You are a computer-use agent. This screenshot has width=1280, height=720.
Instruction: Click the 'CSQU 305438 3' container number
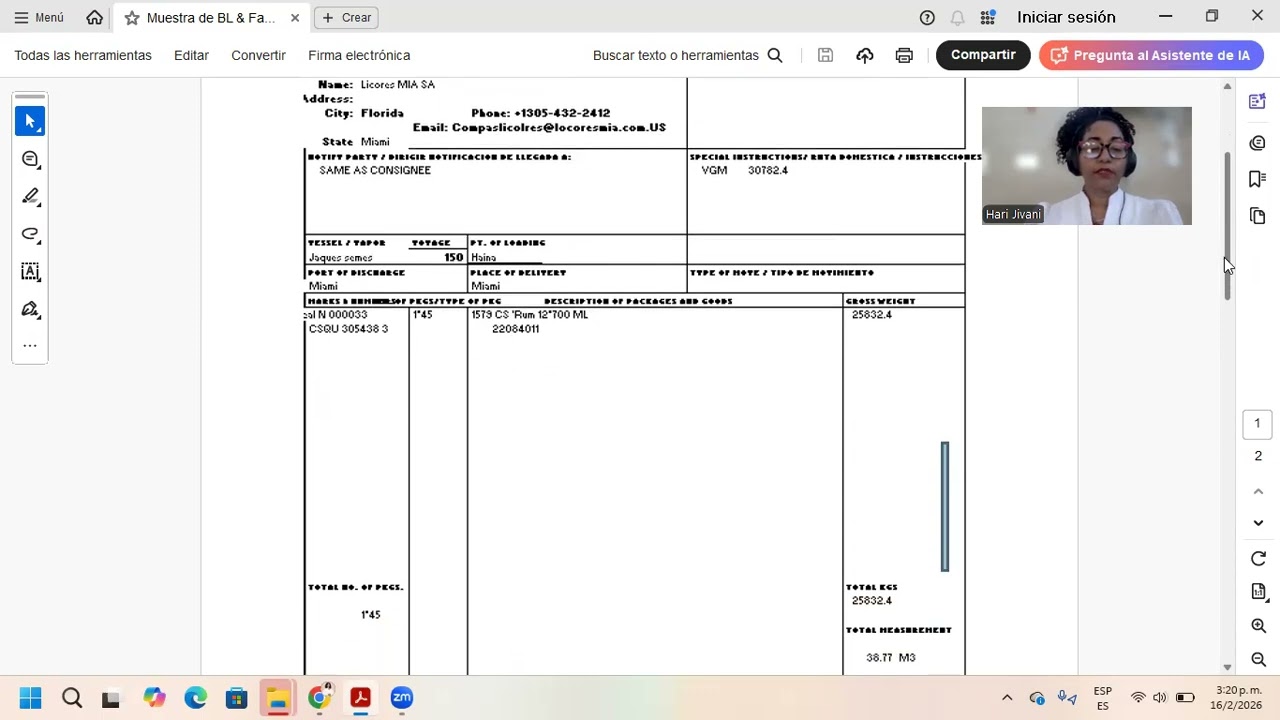(348, 329)
